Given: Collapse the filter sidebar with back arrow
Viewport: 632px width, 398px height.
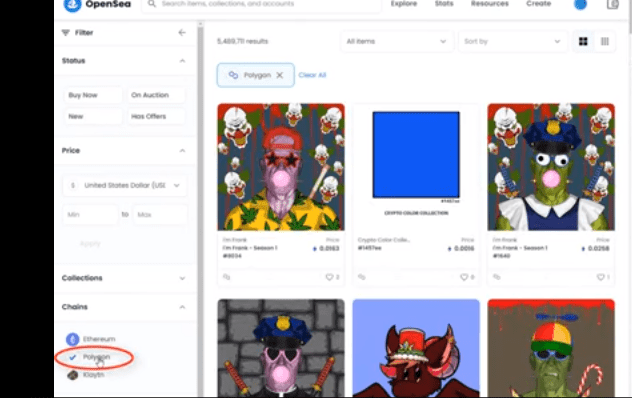Looking at the screenshot, I should tap(182, 33).
